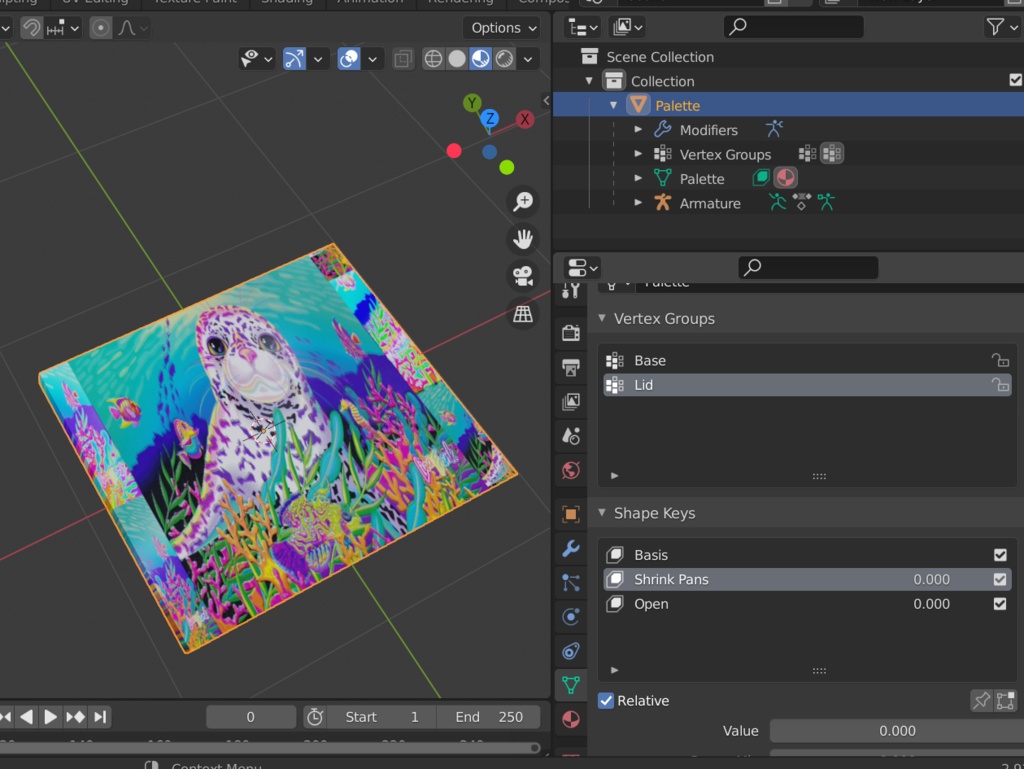This screenshot has height=769, width=1024.
Task: Toggle lock on Lid vertex group
Action: tap(1000, 384)
